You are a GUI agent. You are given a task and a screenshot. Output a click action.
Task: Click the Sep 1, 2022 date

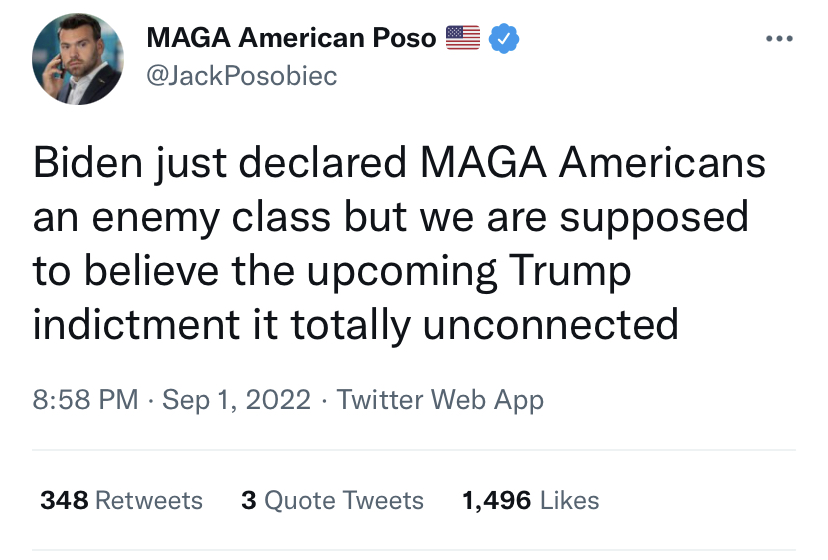tap(235, 401)
